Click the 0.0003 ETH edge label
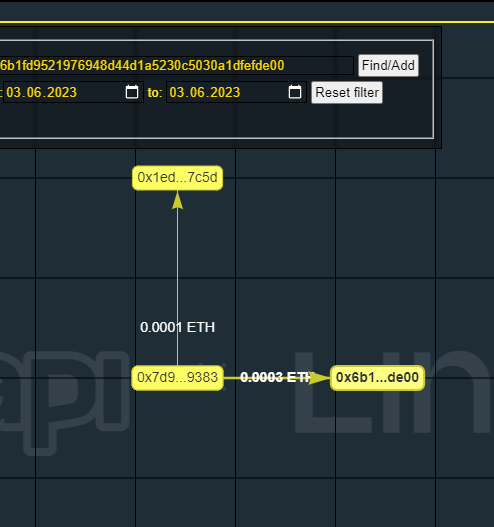Screen dimensions: 494x527 pyautogui.click(x=276, y=377)
